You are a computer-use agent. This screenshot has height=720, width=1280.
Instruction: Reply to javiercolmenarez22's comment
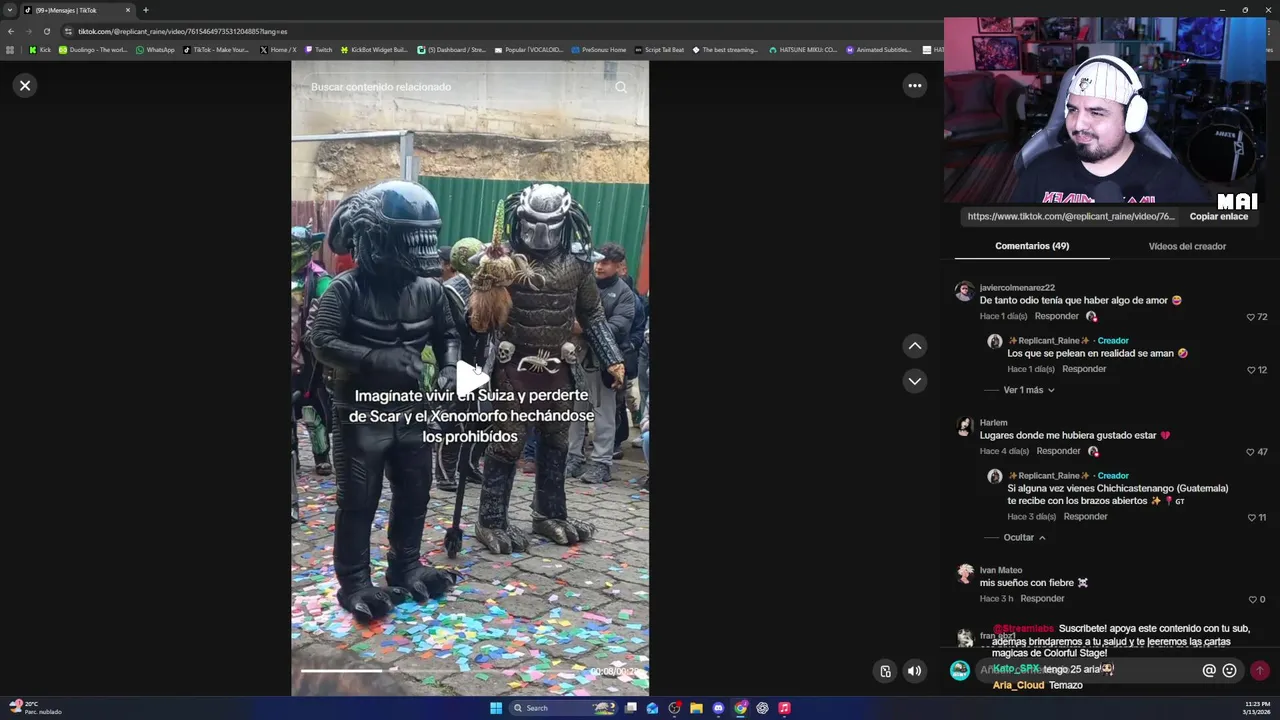point(1056,316)
